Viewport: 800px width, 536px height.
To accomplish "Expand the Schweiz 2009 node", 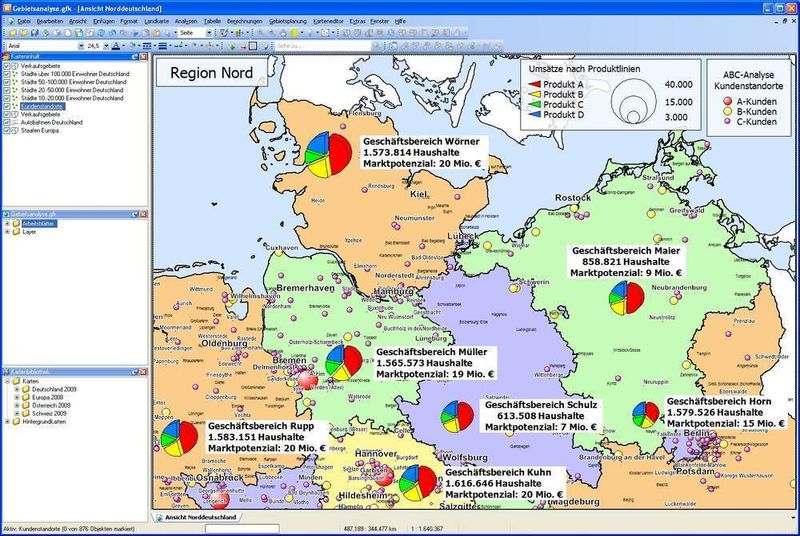I will 17,414.
